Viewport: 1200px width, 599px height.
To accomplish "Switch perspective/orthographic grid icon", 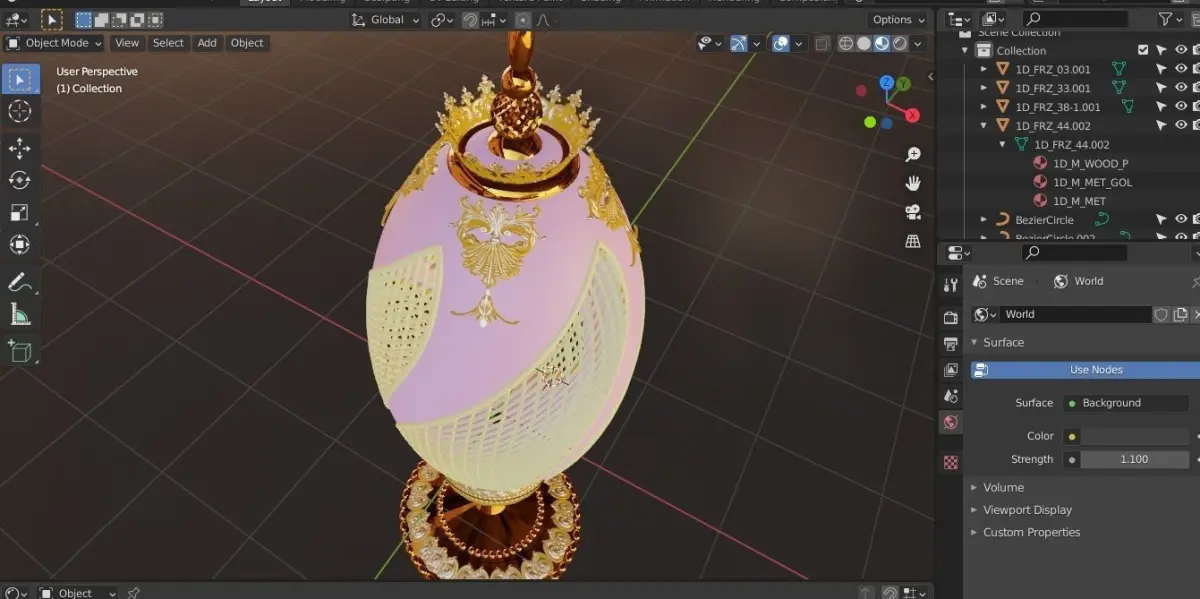I will pyautogui.click(x=912, y=241).
